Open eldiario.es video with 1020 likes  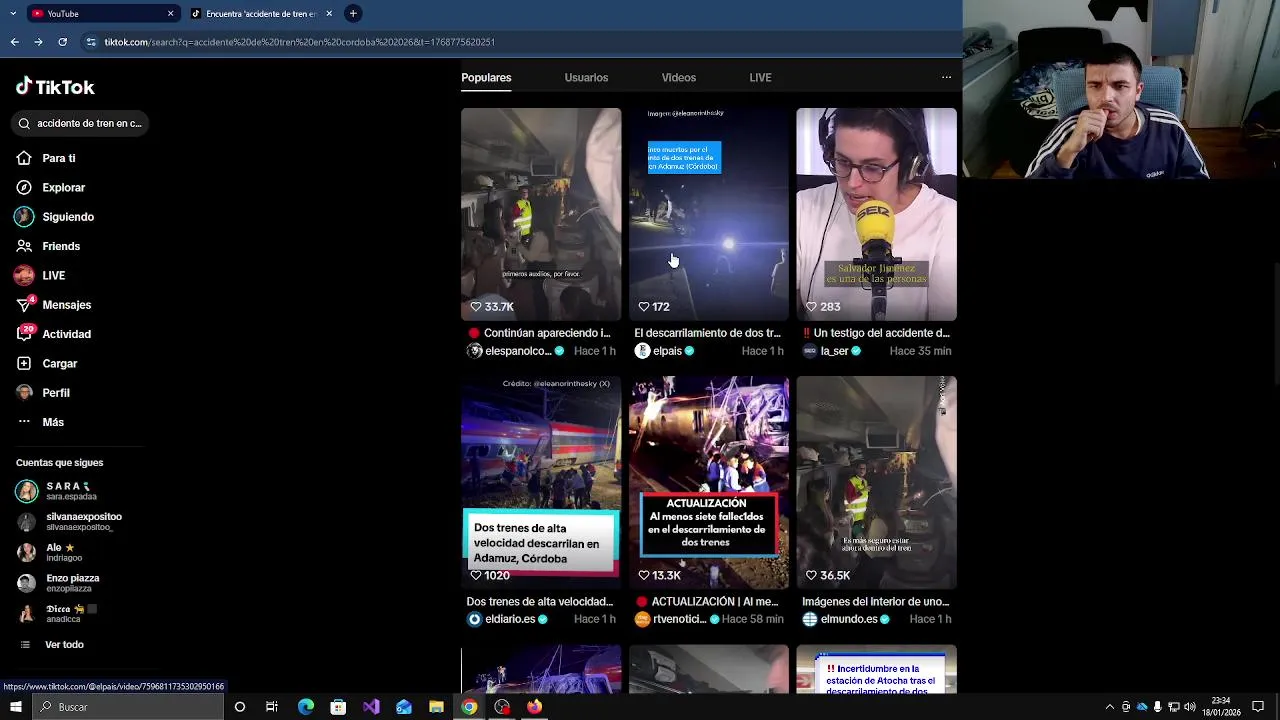[541, 483]
